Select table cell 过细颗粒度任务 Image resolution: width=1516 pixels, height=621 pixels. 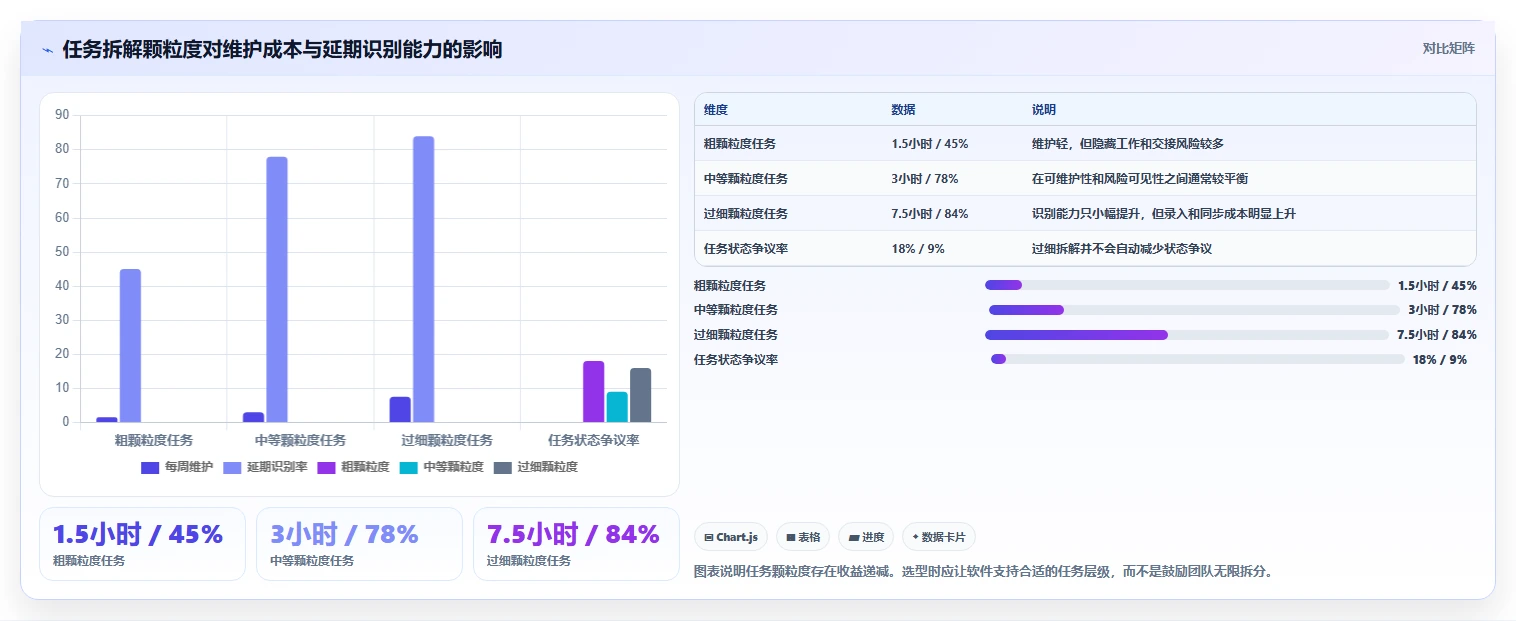click(x=746, y=214)
